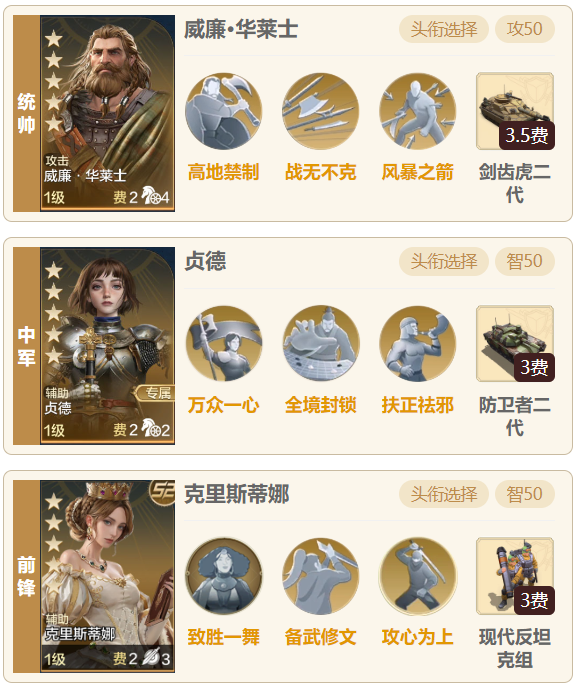Click the 攻50 attribute tag
Image resolution: width=577 pixels, height=687 pixels.
click(x=525, y=29)
